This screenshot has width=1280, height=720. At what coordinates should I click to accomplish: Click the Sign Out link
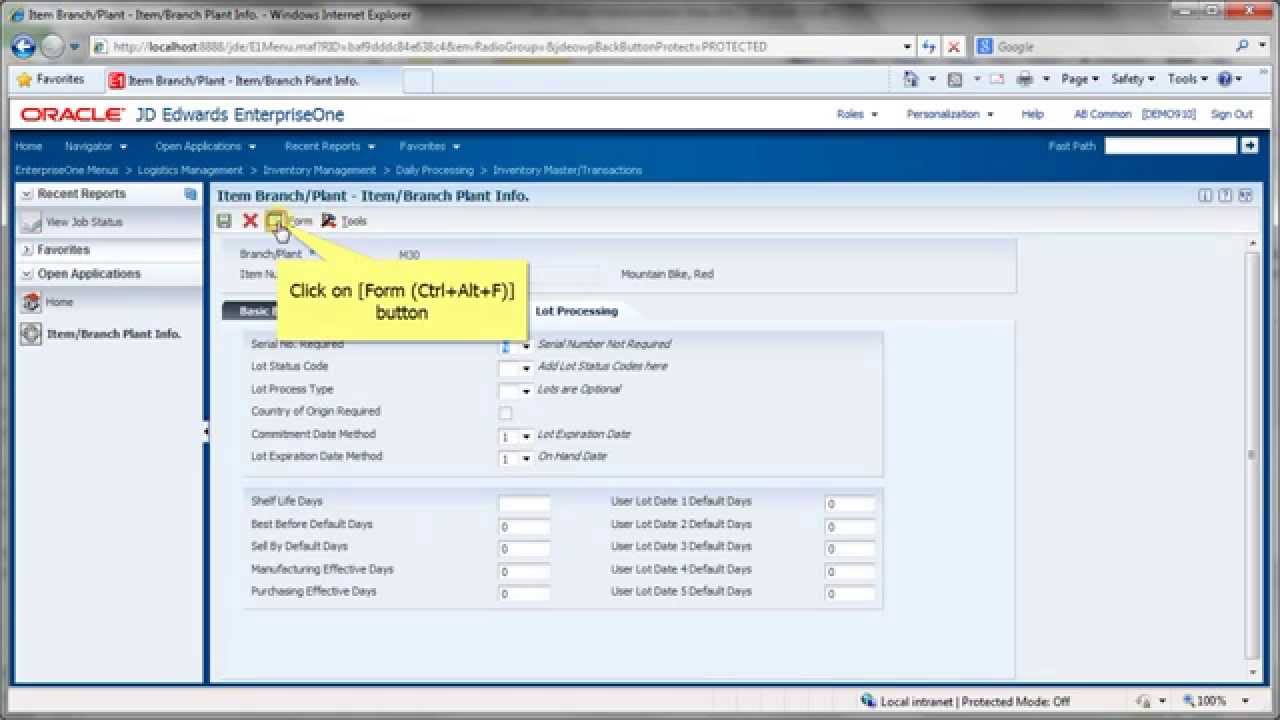[1232, 114]
